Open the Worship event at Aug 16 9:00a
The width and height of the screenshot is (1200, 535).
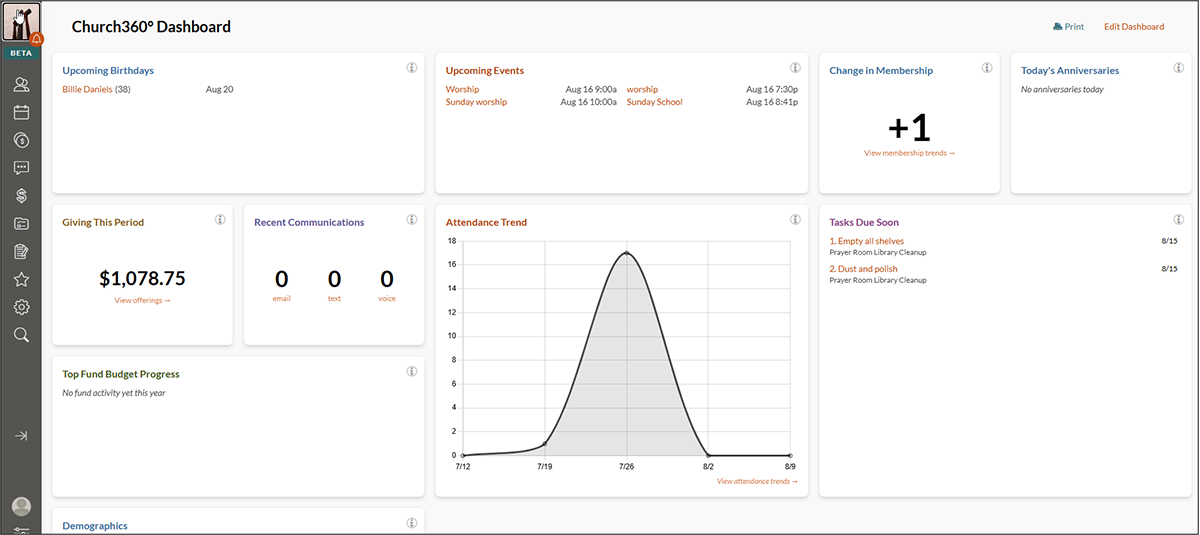coord(462,90)
